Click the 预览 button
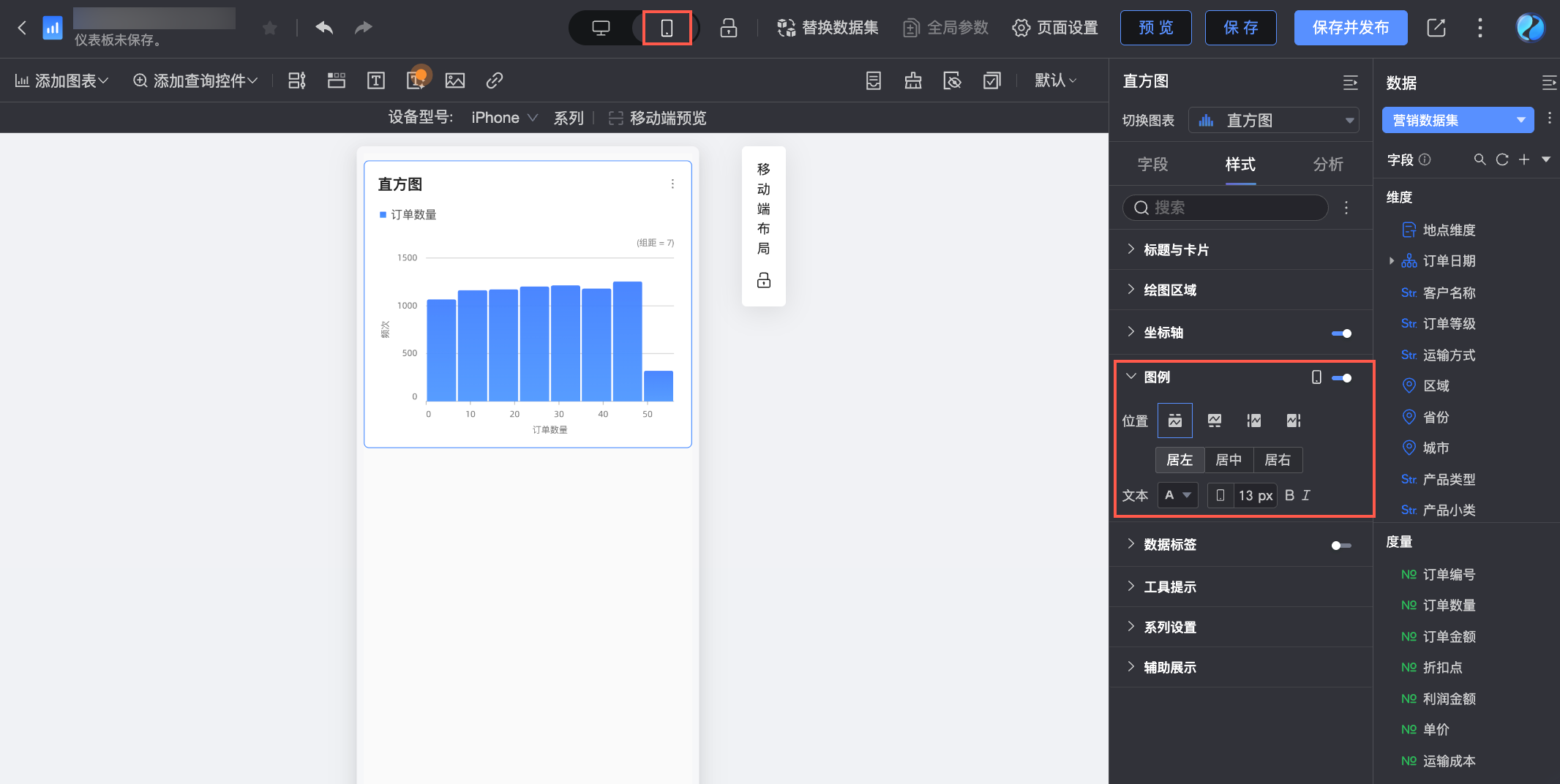 (1156, 28)
